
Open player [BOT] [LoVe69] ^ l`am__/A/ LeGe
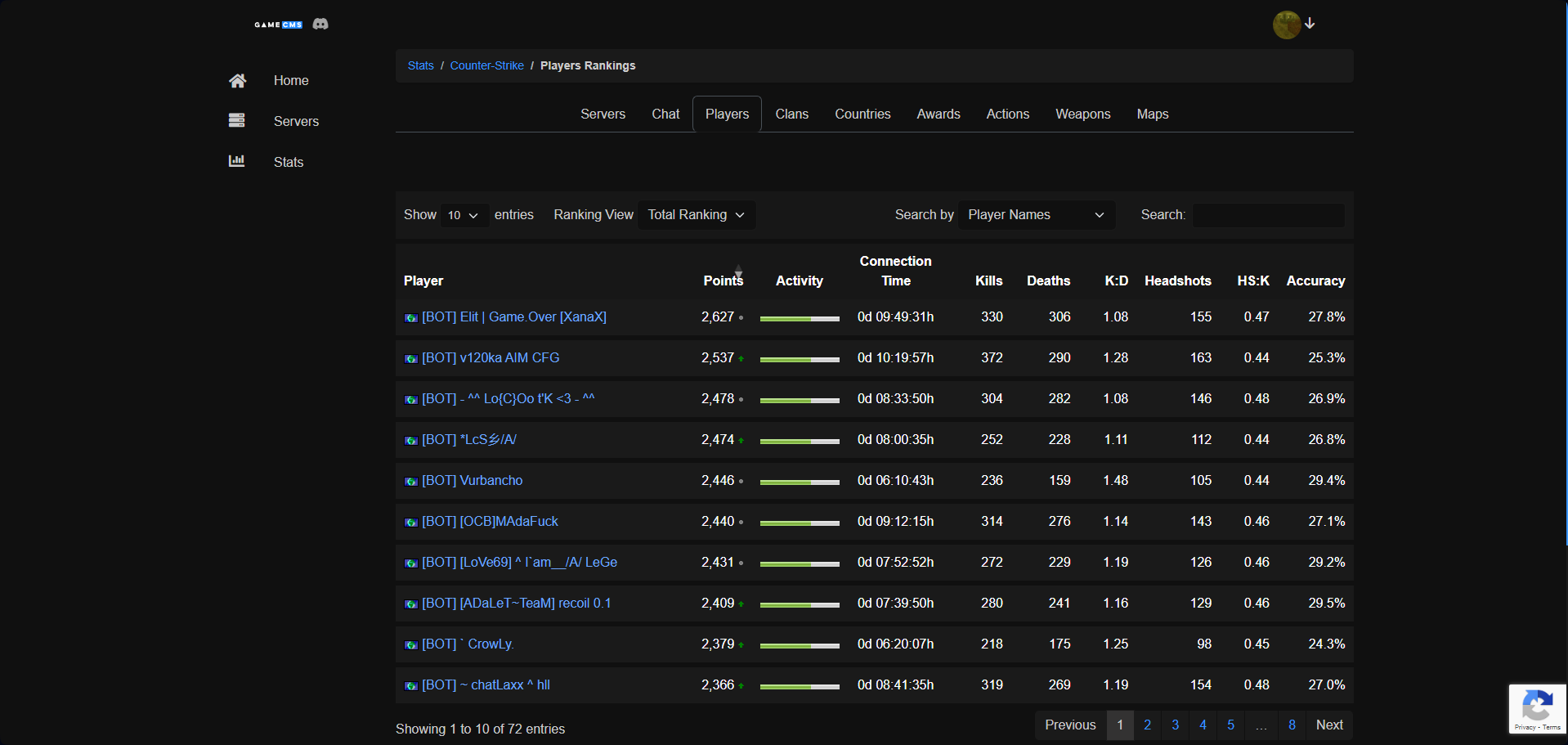pyautogui.click(x=520, y=563)
